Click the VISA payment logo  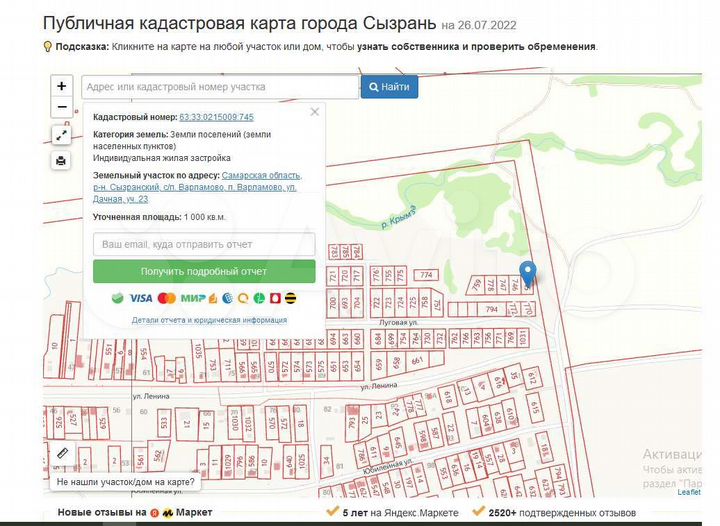(x=141, y=298)
